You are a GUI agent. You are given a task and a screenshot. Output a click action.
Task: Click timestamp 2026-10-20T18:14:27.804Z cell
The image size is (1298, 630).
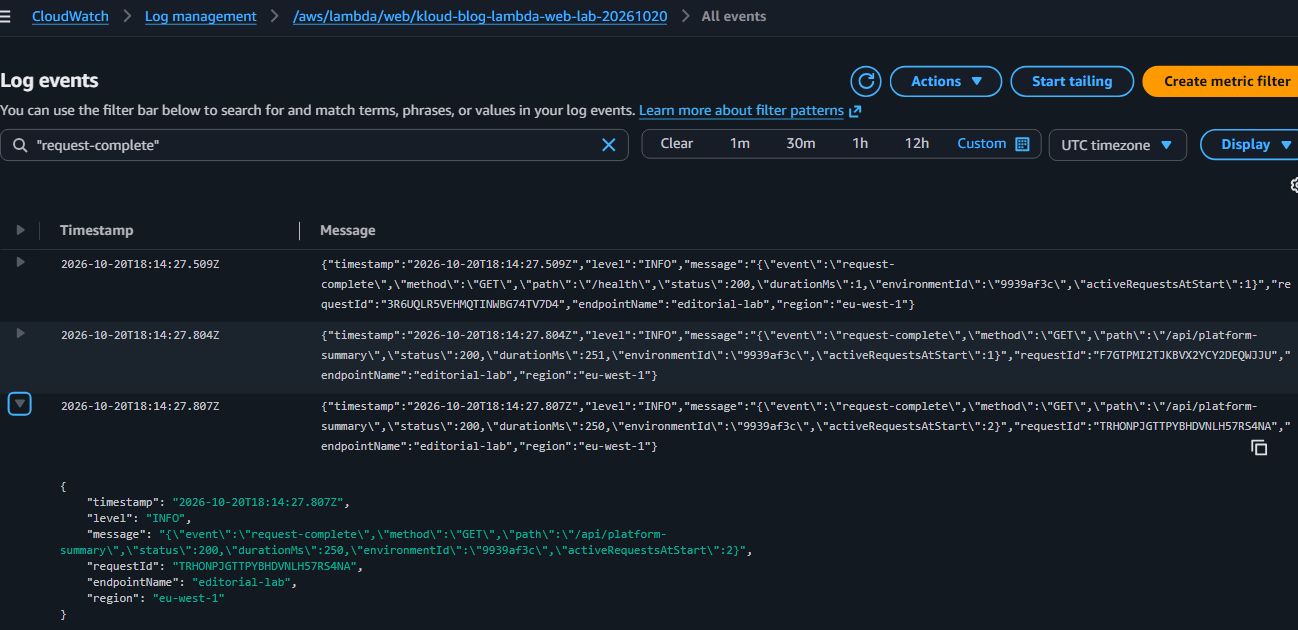pyautogui.click(x=140, y=335)
